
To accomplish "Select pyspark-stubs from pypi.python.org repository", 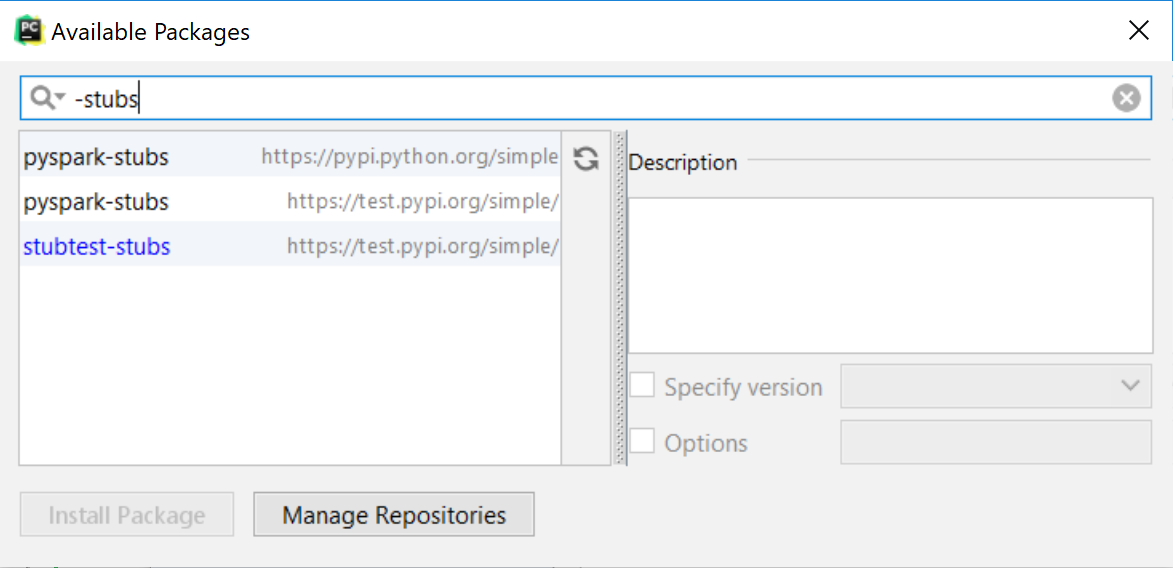I will 290,157.
